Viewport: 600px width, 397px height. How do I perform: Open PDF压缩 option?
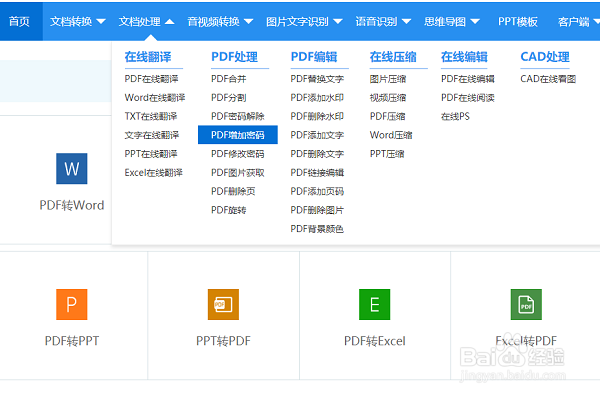coord(387,116)
